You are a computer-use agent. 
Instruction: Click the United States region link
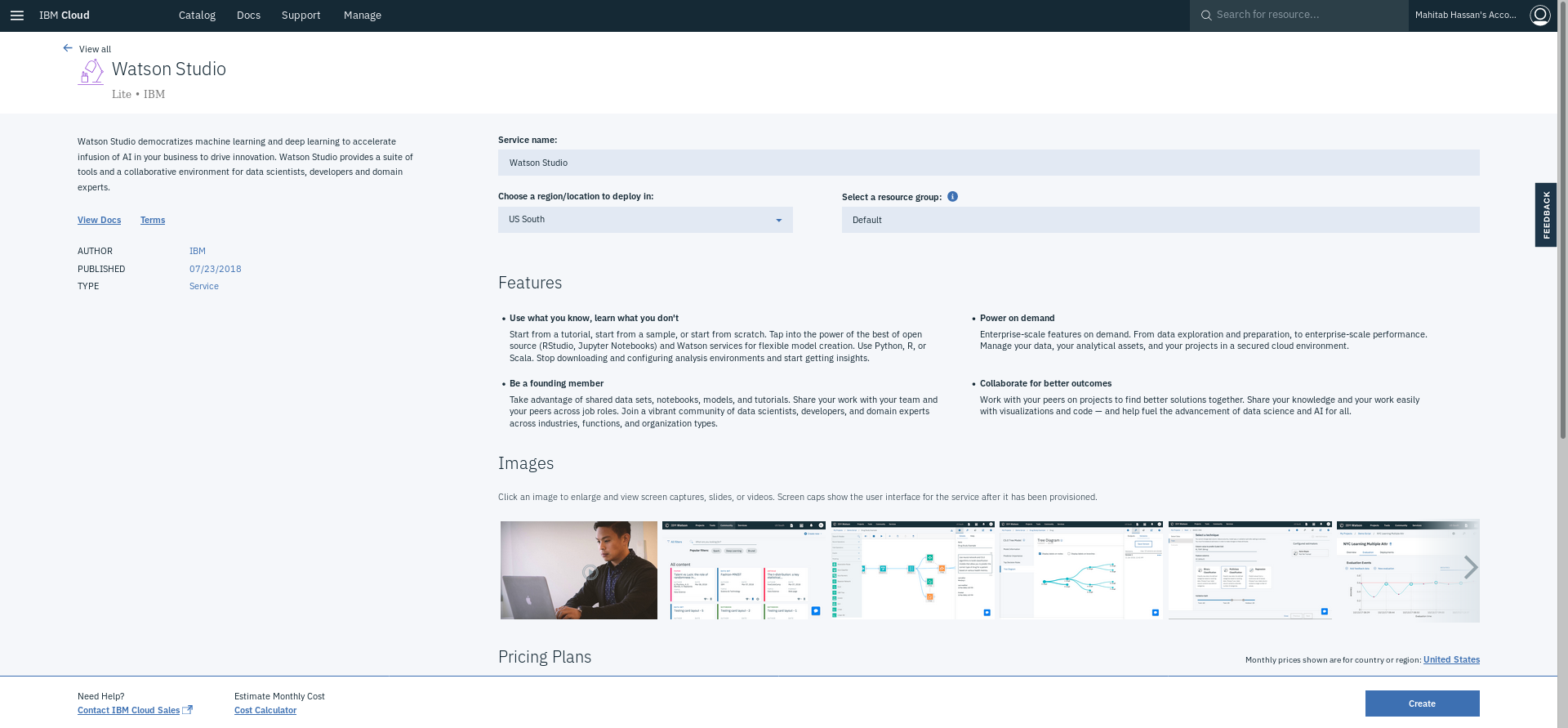[1451, 659]
